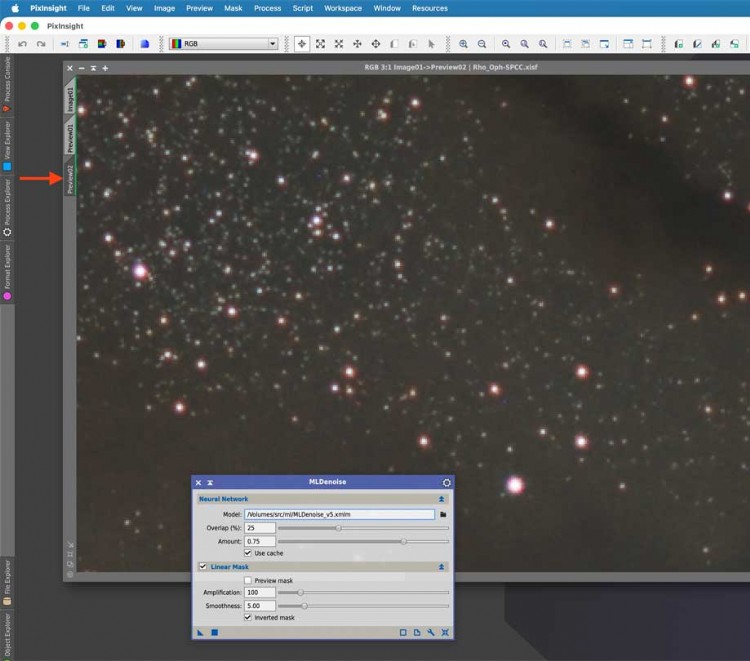The image size is (750, 661).
Task: Enable the Preview mask checkbox
Action: (x=248, y=581)
